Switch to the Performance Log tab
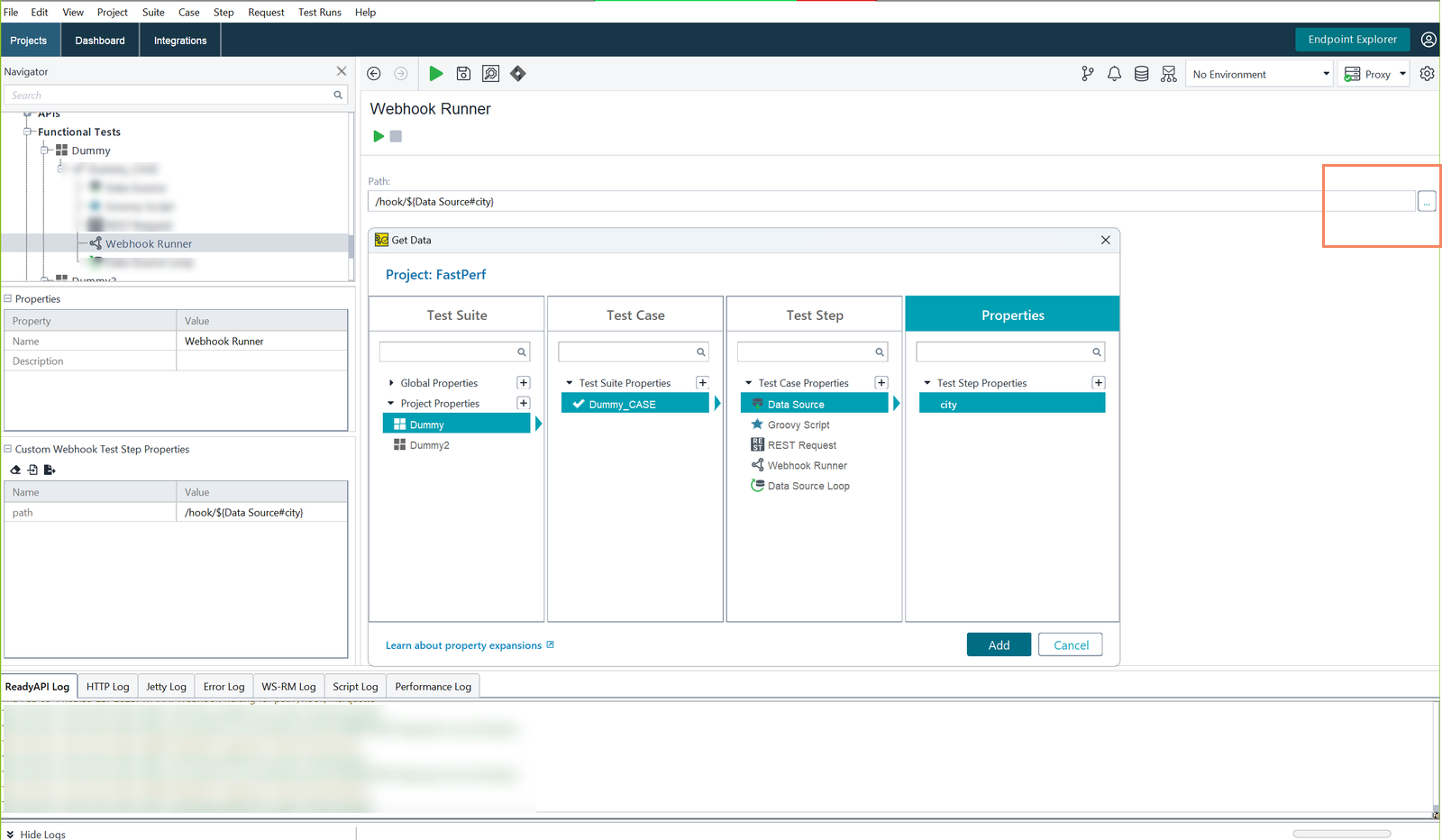The height and width of the screenshot is (840, 1442). (x=433, y=686)
